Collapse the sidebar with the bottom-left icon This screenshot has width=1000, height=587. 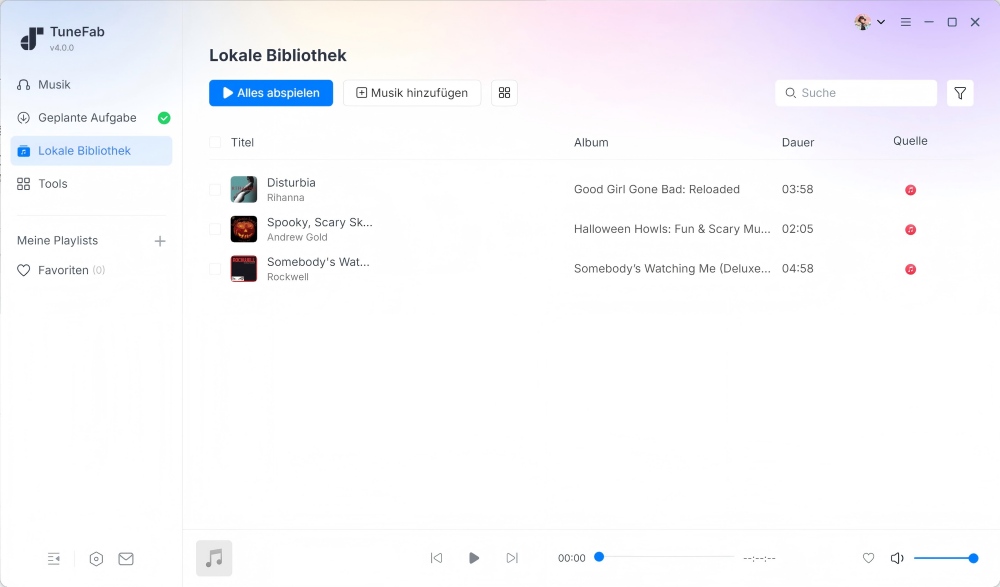click(54, 558)
